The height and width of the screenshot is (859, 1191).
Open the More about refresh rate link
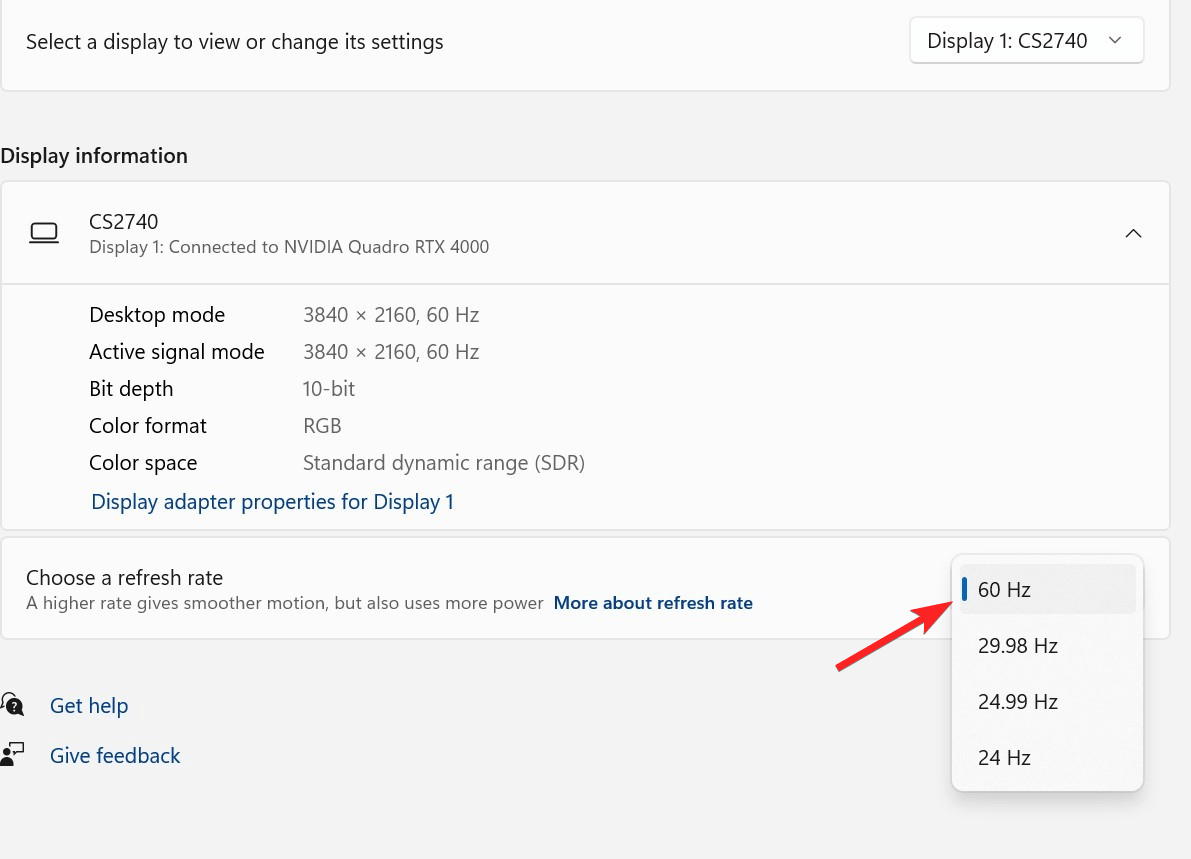click(653, 603)
